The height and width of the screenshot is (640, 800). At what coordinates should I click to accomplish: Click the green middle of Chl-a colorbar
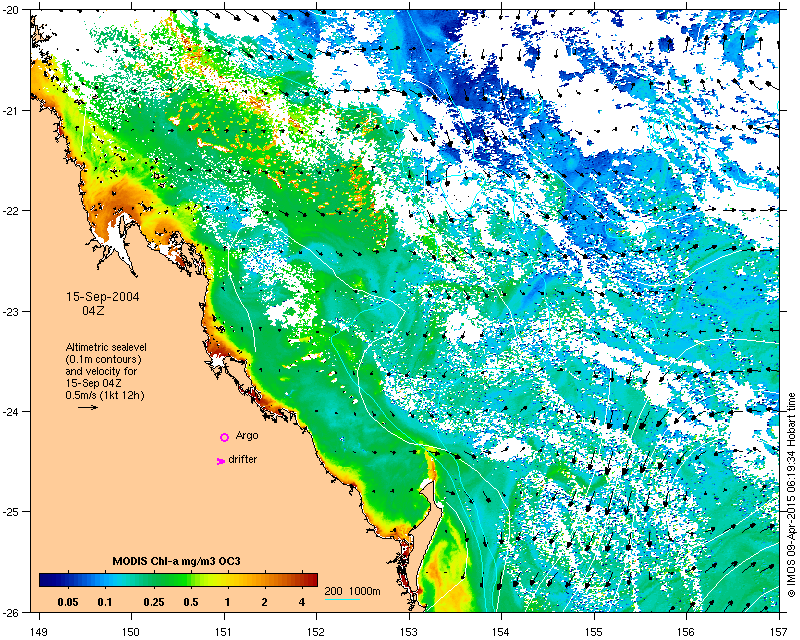pos(179,580)
